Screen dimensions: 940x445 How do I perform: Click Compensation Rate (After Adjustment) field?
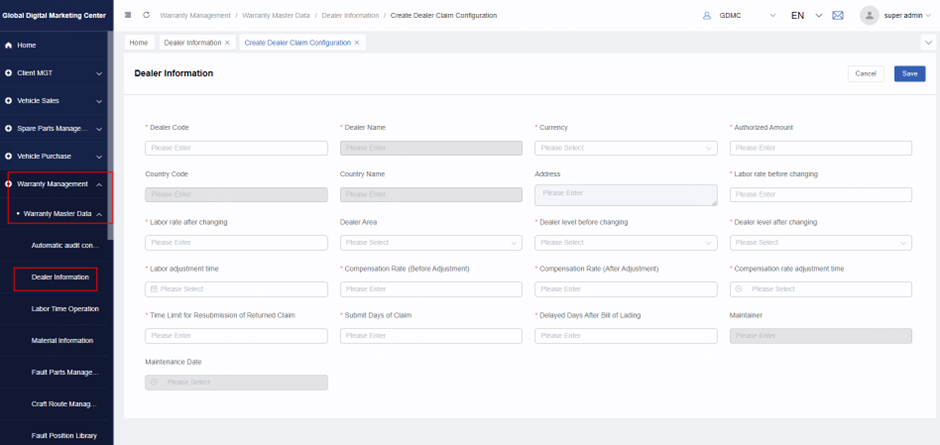click(x=626, y=289)
